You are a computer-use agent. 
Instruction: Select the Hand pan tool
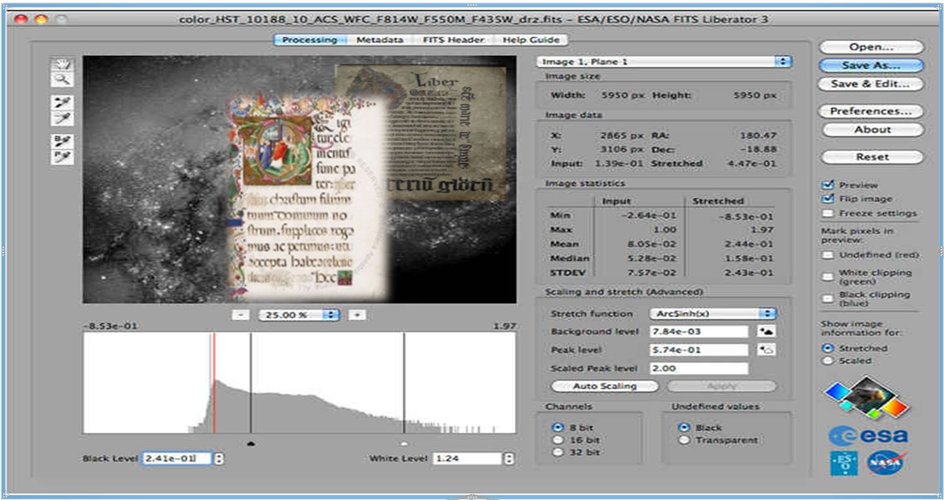tap(63, 64)
